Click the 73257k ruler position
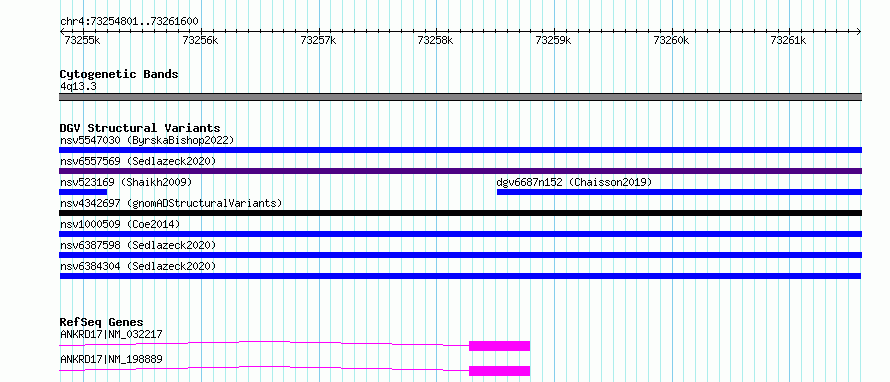The height and width of the screenshot is (382, 890). [x=318, y=40]
